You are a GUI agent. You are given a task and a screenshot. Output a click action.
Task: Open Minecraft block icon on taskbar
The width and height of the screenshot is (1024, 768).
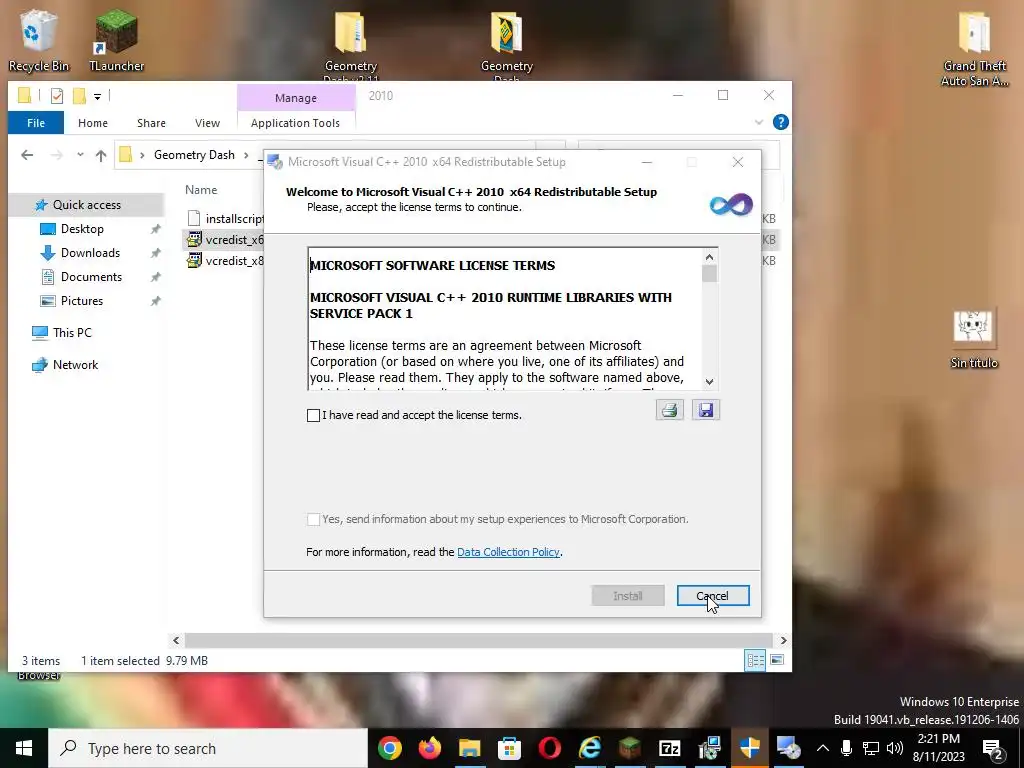pyautogui.click(x=630, y=748)
